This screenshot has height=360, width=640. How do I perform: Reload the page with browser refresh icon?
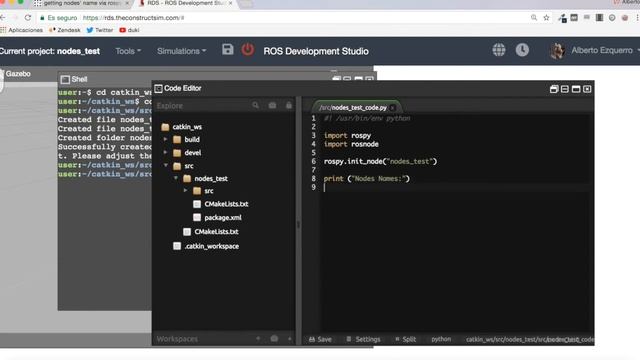click(28, 18)
